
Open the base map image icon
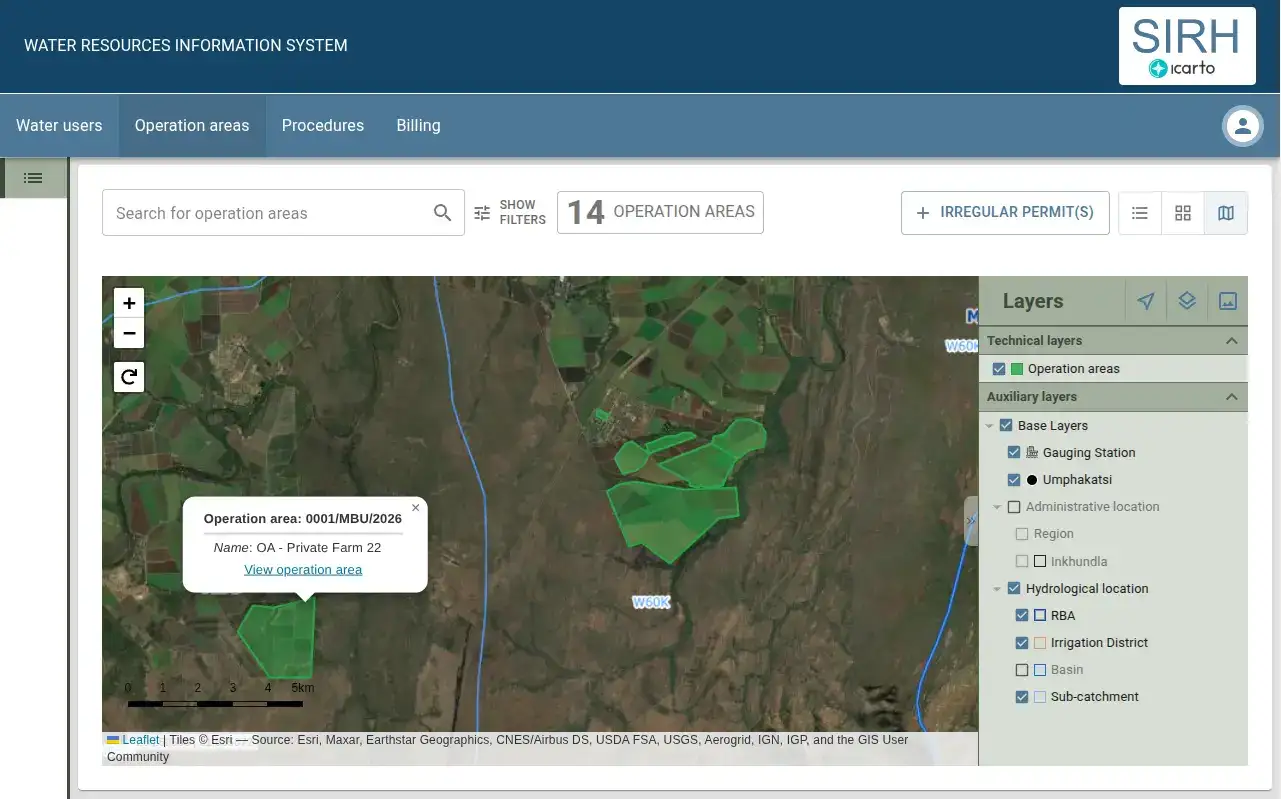[x=1228, y=301]
